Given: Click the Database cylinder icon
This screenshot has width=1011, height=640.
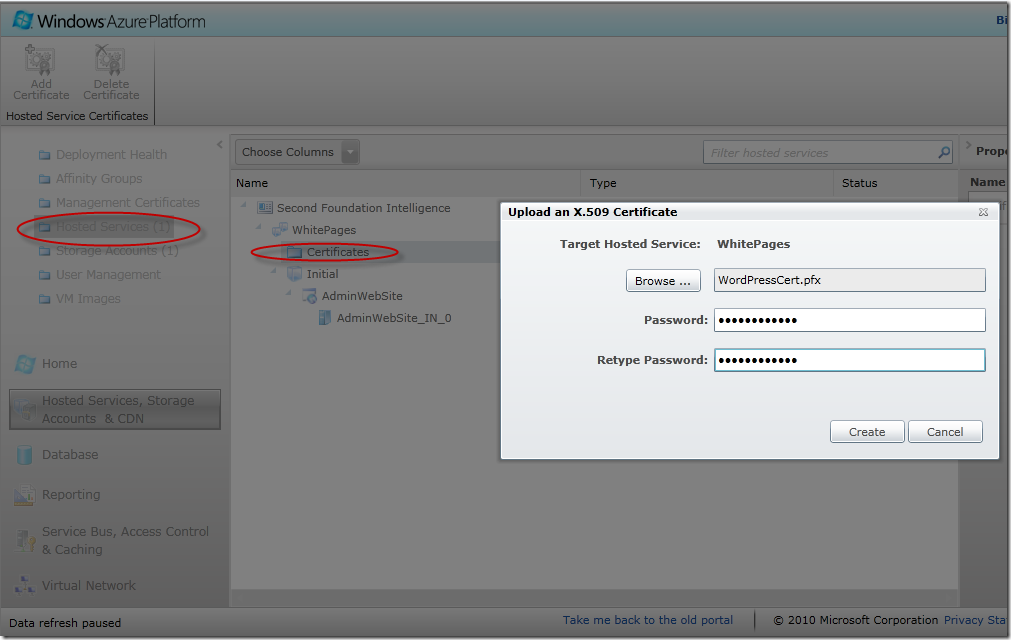Looking at the screenshot, I should 25,454.
